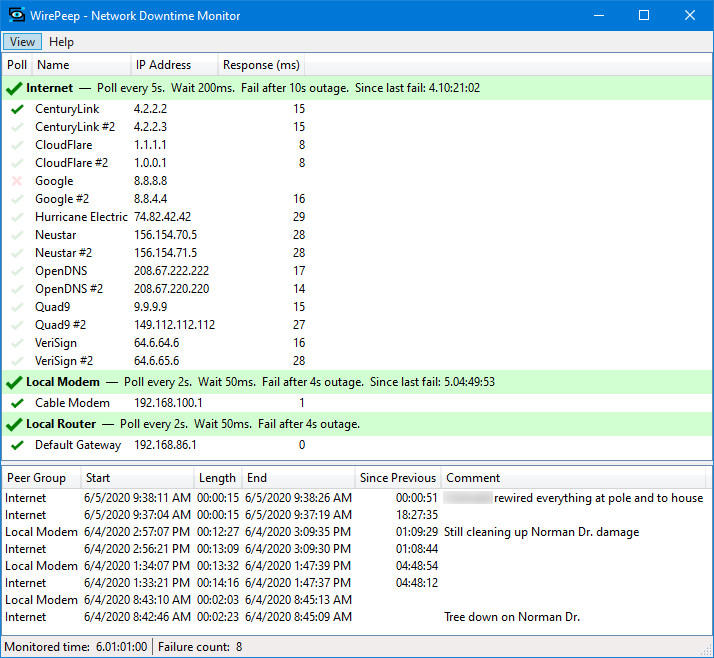
Task: Click the Quad9 9.9.9.9 poll checkmark
Action: (x=17, y=307)
